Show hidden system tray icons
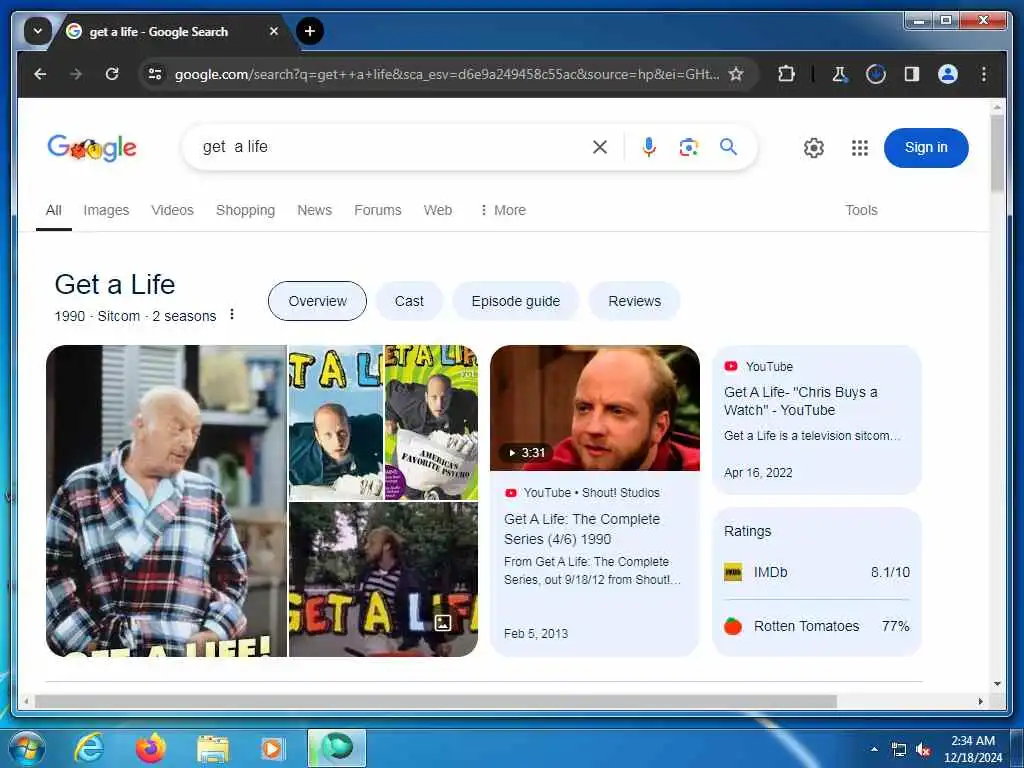The width and height of the screenshot is (1024, 768). tap(874, 749)
